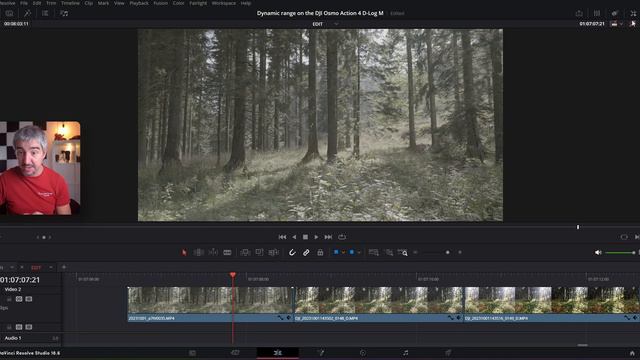Image resolution: width=640 pixels, height=360 pixels.
Task: Toggle the Metadata panel icon
Action: click(615, 13)
